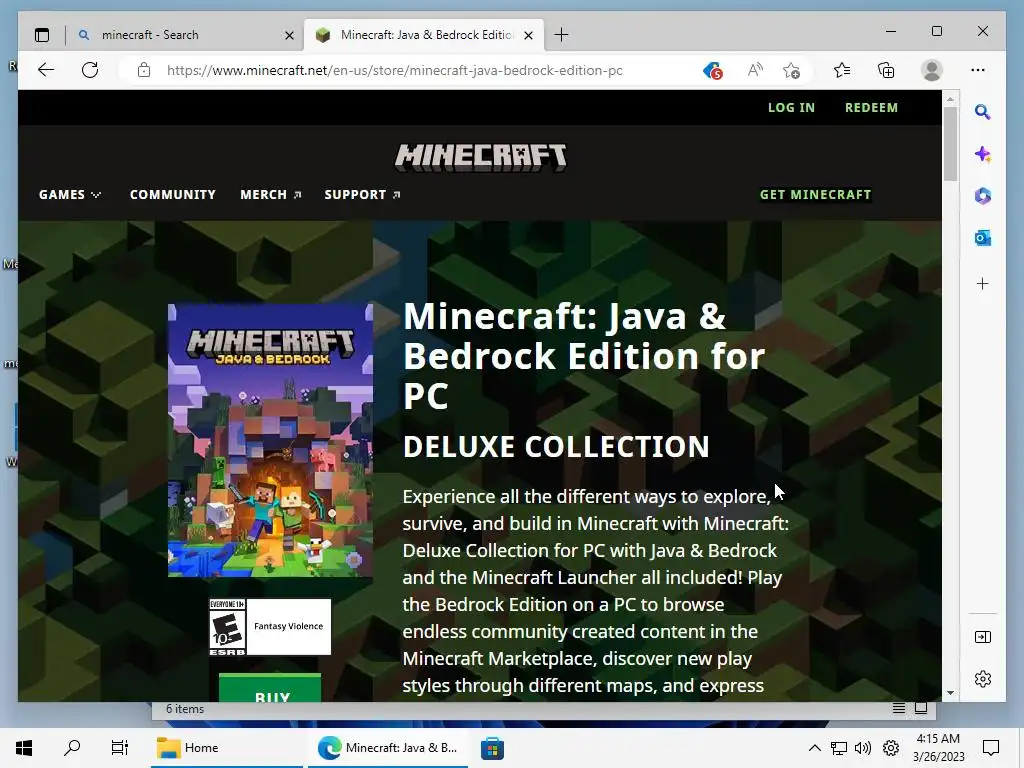Viewport: 1024px width, 768px height.
Task: Open taskbar Search magnifier
Action: [x=72, y=748]
